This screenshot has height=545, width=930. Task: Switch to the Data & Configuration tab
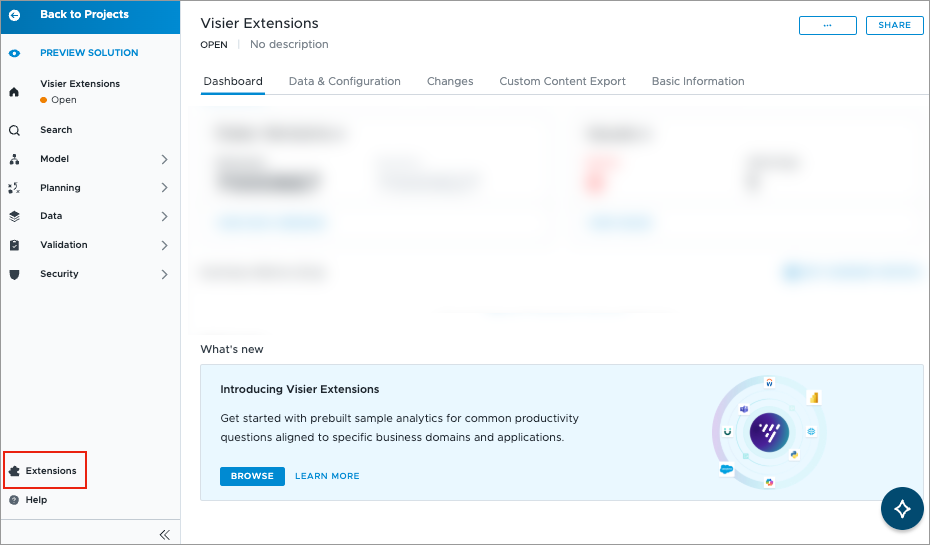(345, 81)
